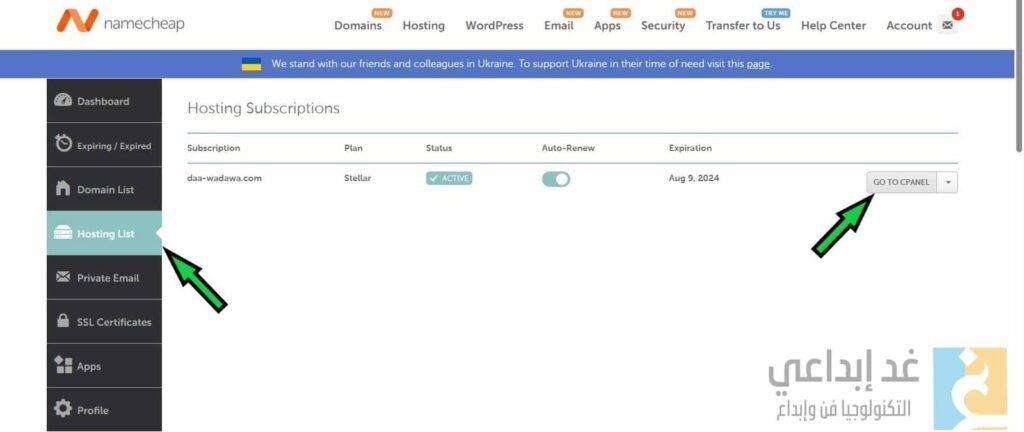The image size is (1024, 432).
Task: Click the Expiring / Expired clock icon
Action: 63,144
